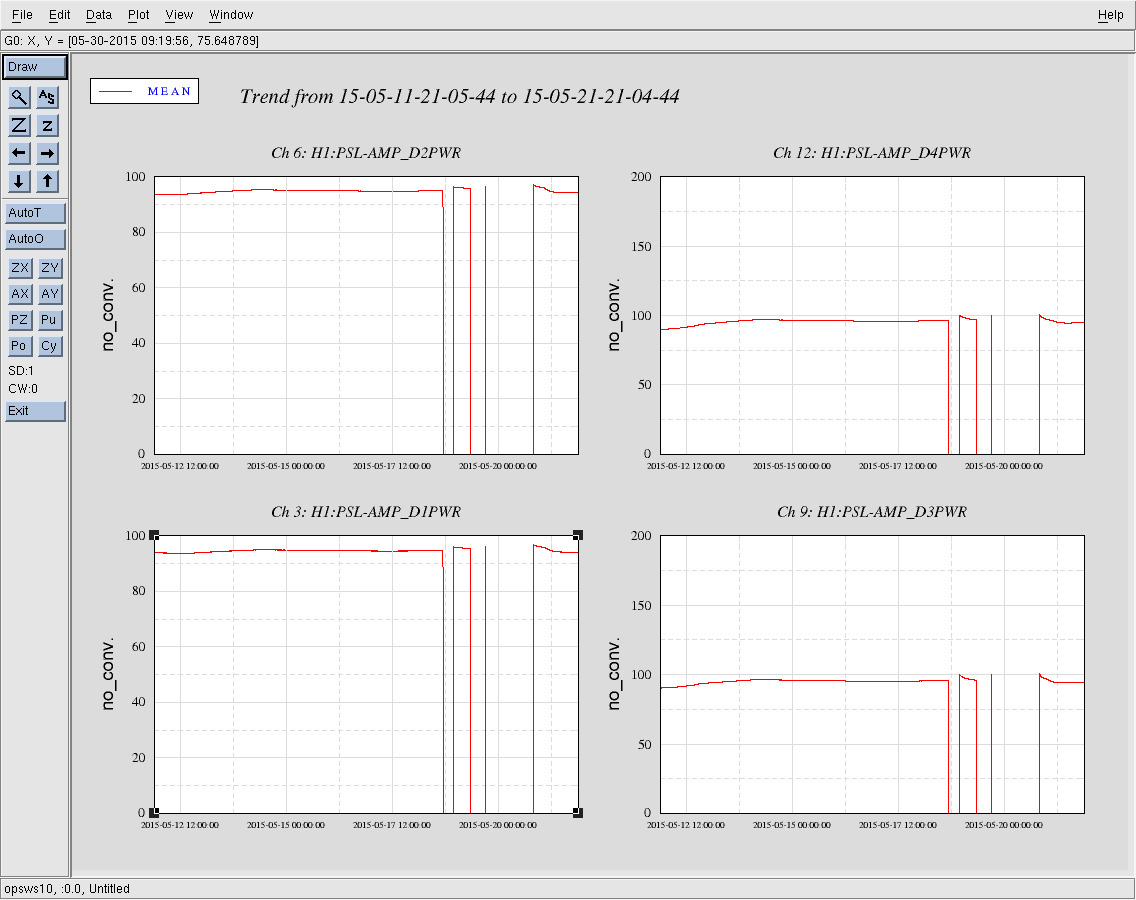This screenshot has height=900, width=1136.
Task: Click the no_conv. Y-axis label of D2PWR graph
Action: coord(108,315)
